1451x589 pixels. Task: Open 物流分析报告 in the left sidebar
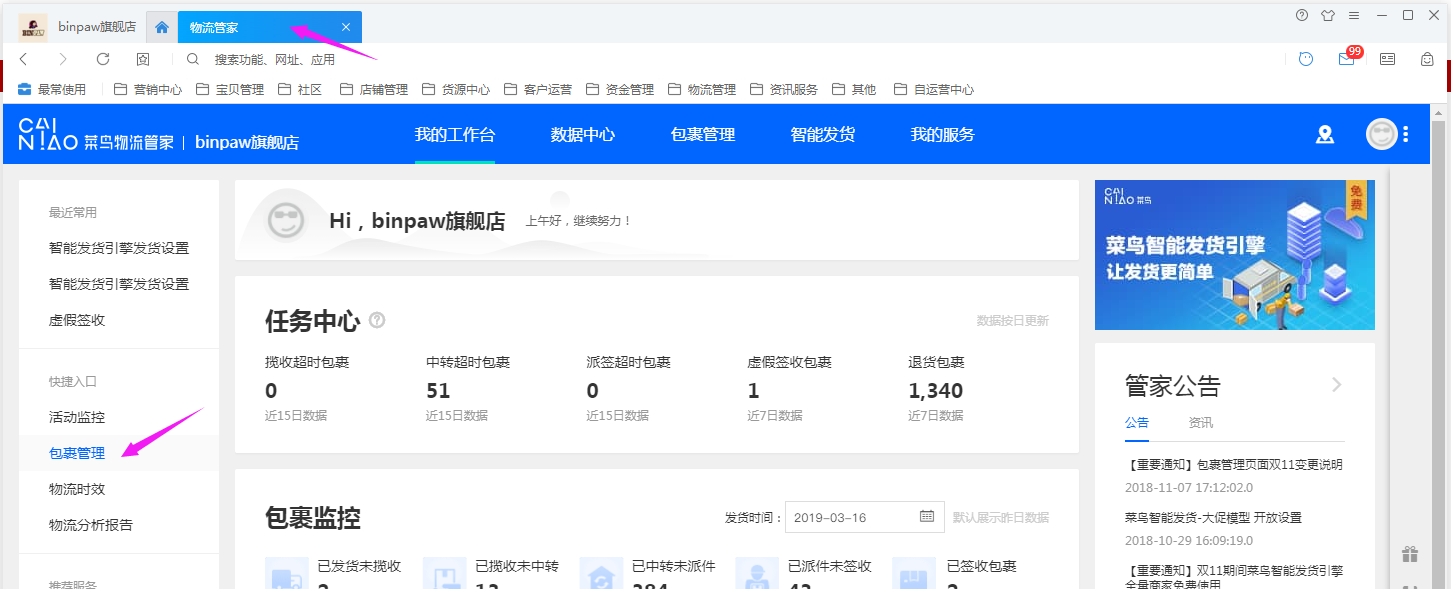[x=91, y=525]
